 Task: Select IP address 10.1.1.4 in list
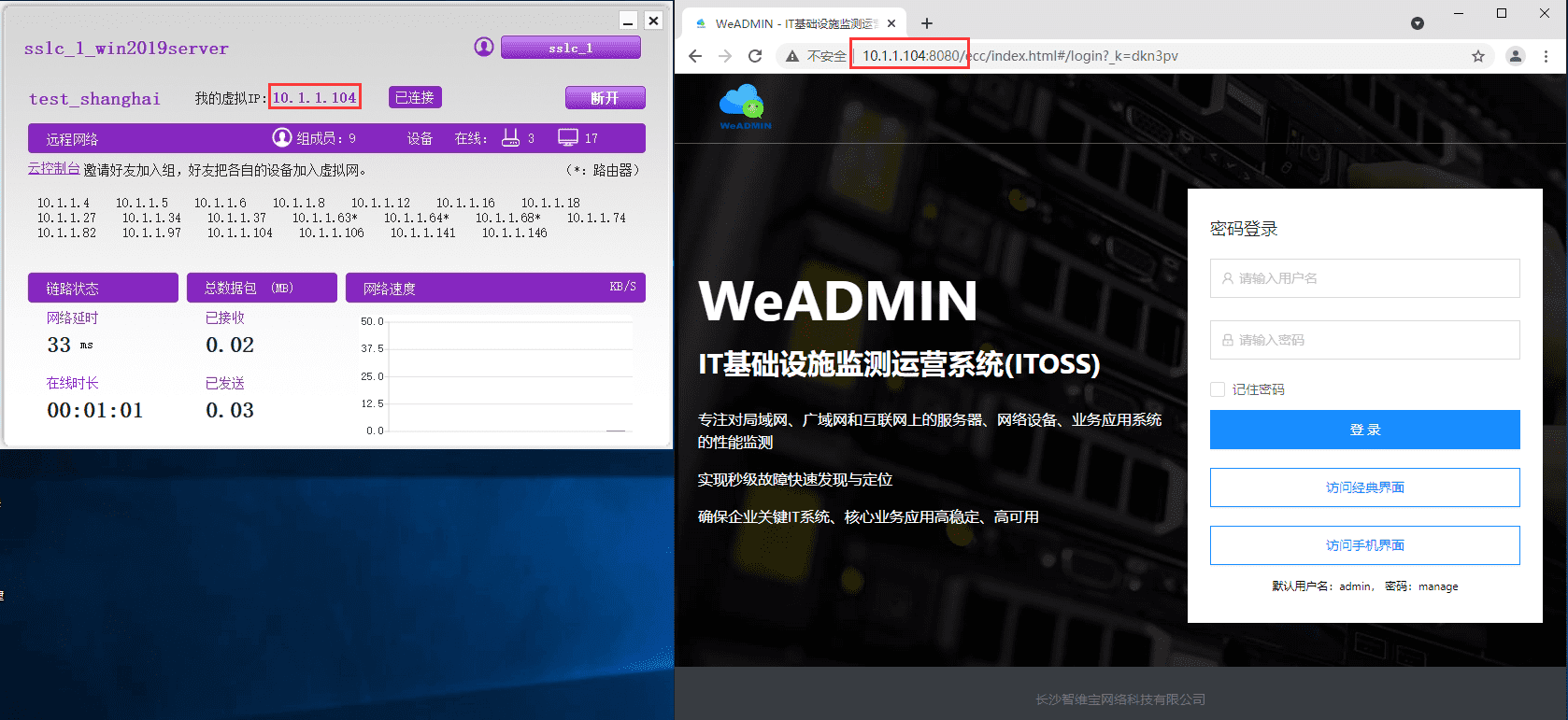tap(64, 203)
